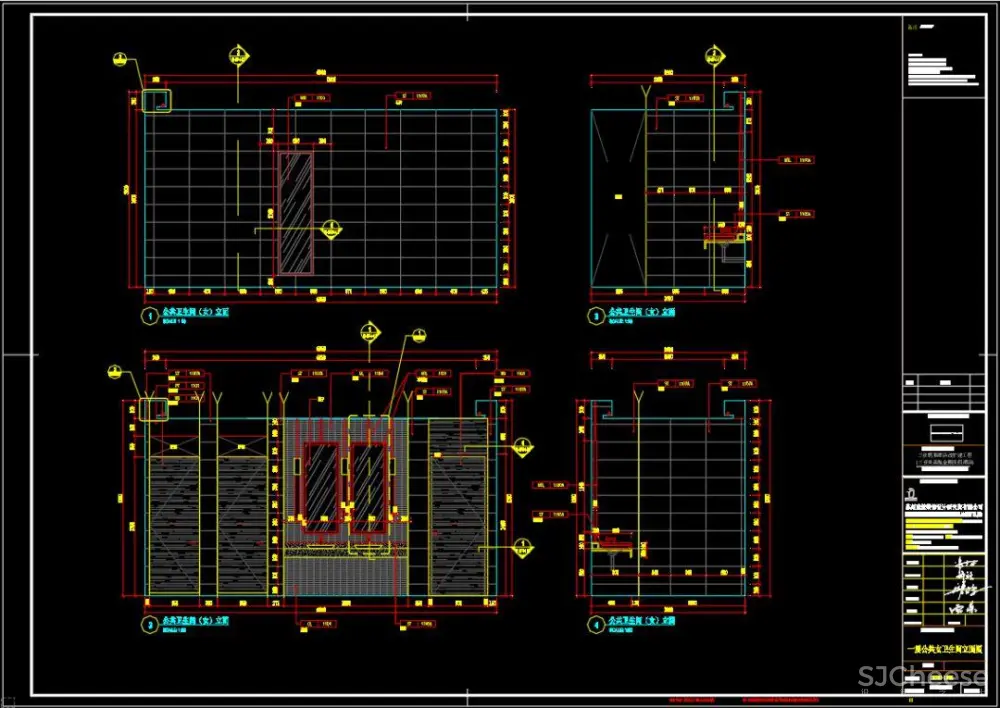Click the numbered circle 2 elevation title marker
The height and width of the screenshot is (708, 1000).
coord(148,623)
